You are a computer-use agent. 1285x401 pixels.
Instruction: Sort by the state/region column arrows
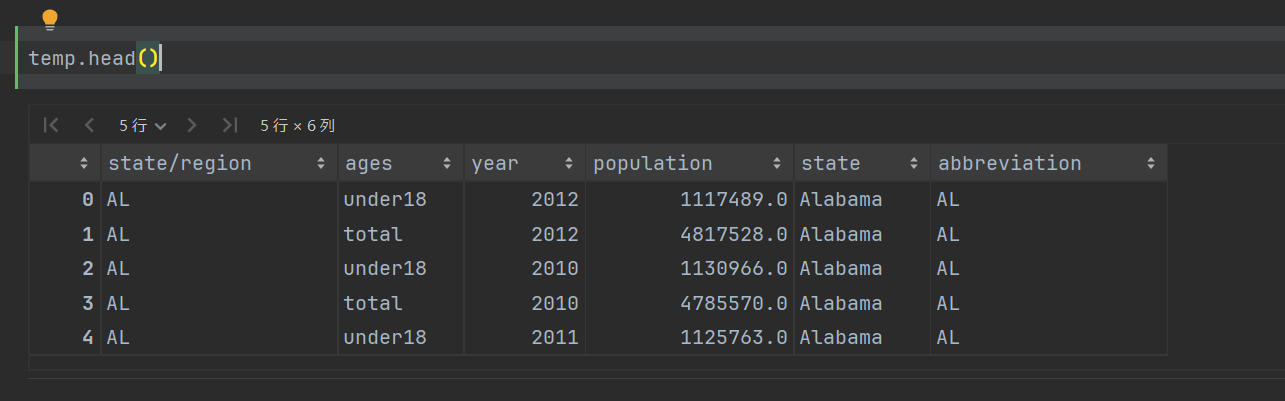[x=321, y=163]
